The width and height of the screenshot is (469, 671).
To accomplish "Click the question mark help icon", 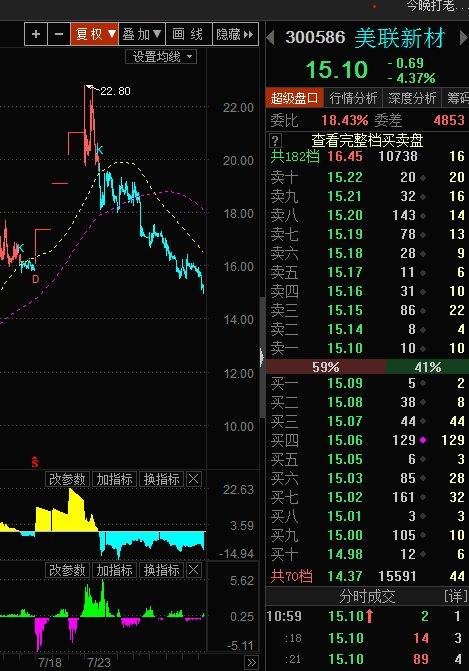I will (x=275, y=140).
